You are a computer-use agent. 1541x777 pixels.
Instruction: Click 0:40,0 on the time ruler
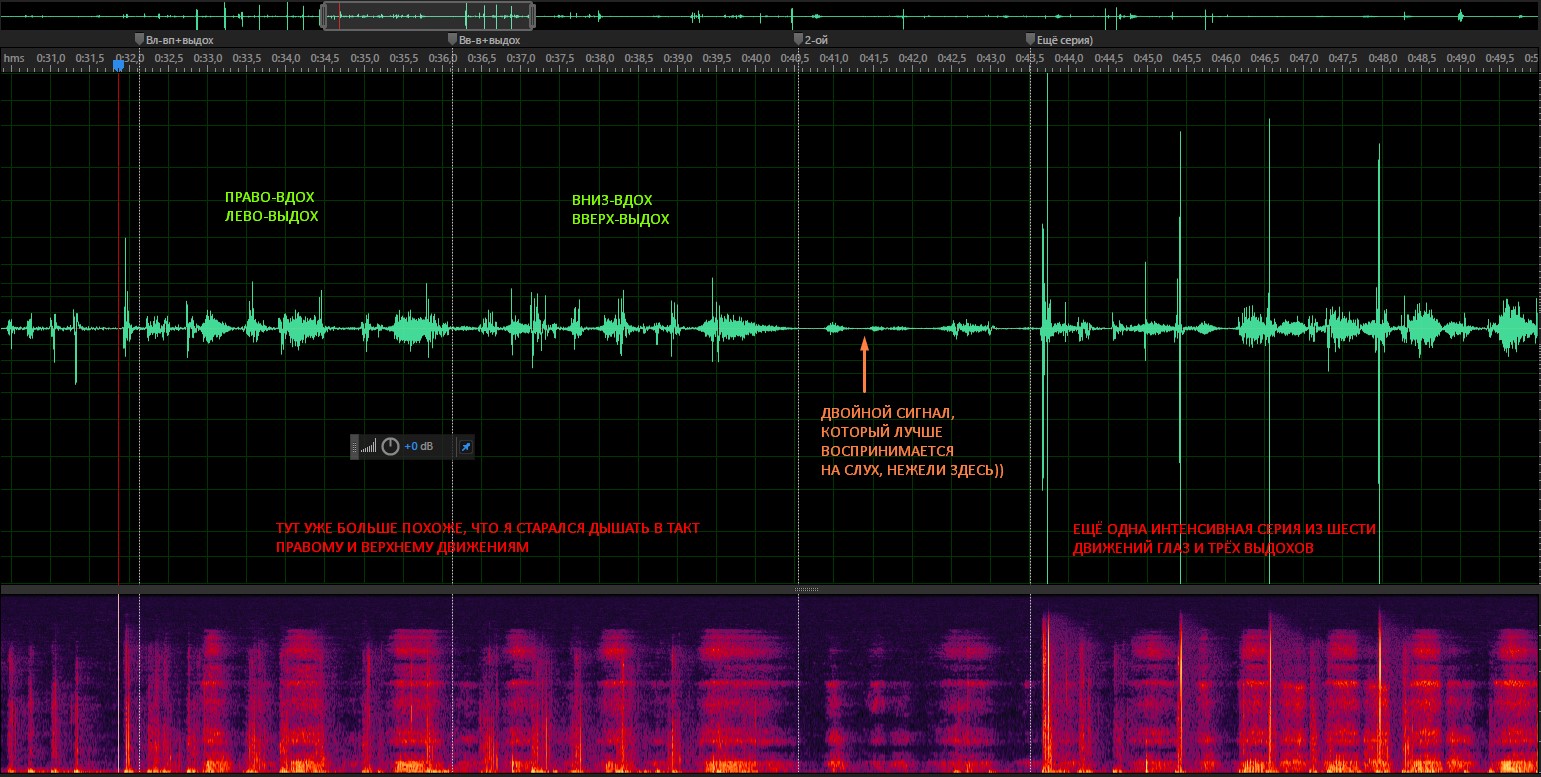pyautogui.click(x=757, y=58)
